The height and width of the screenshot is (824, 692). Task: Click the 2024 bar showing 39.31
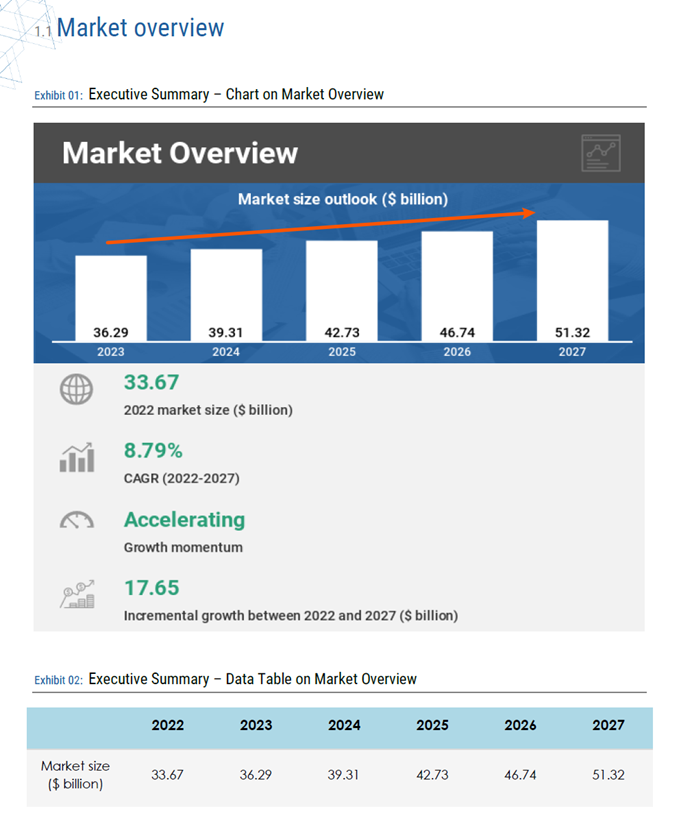point(226,295)
